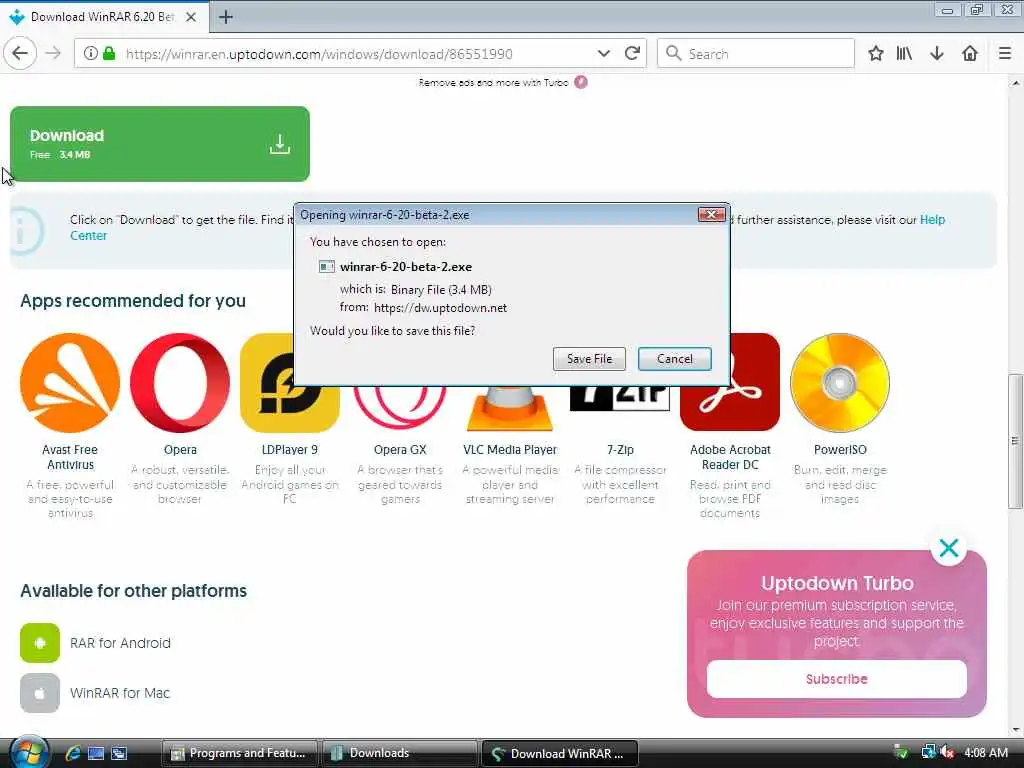The image size is (1024, 768).
Task: Click the https://dw.uptodown.net source text
Action: tap(440, 308)
